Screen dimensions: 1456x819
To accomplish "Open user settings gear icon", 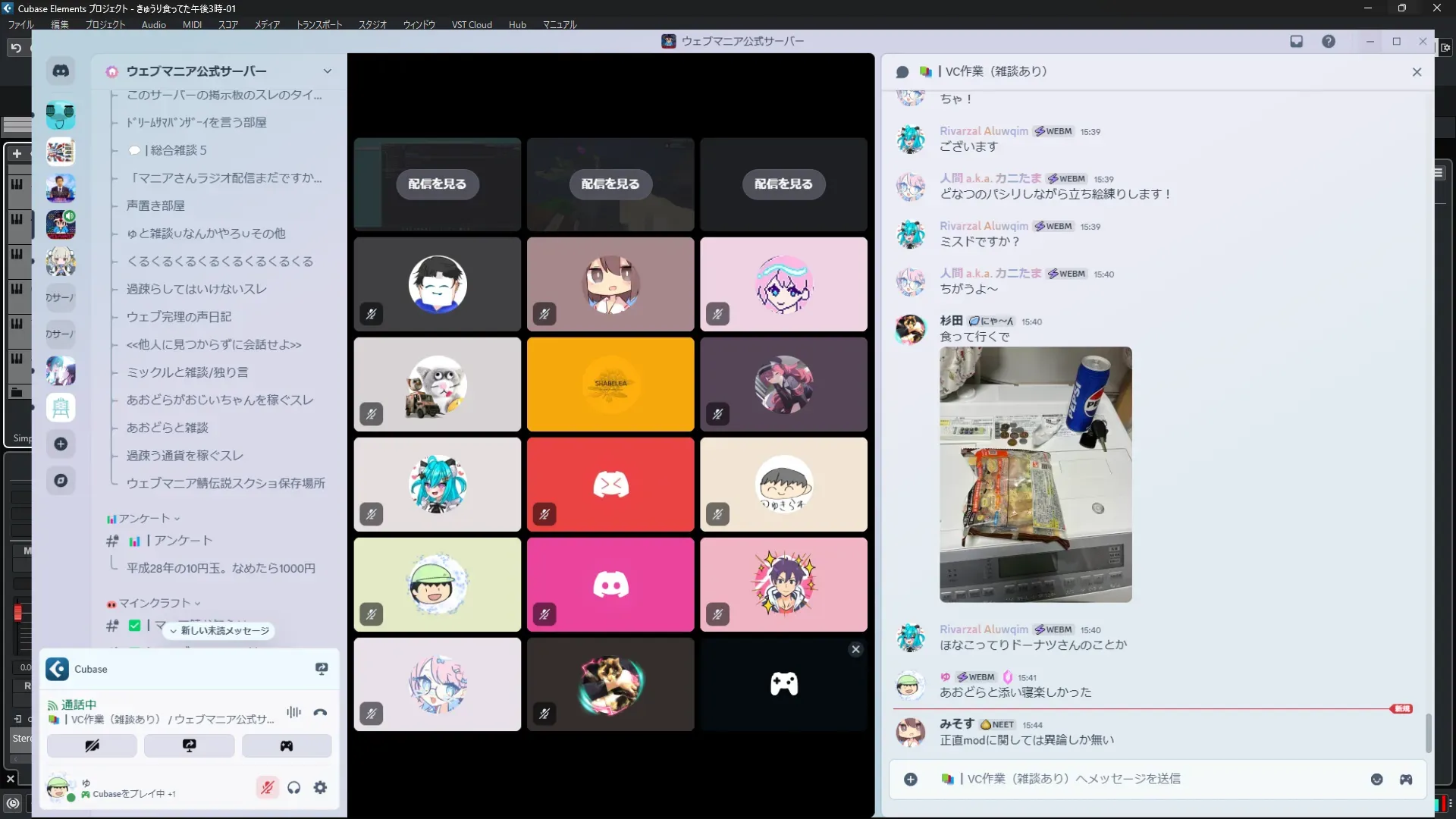I will click(320, 788).
